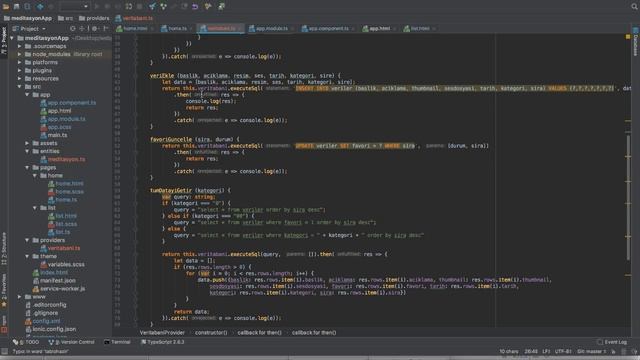Click the Synchronize toolbar icon
Image resolution: width=640 pixels, height=360 pixels.
tap(27, 7)
